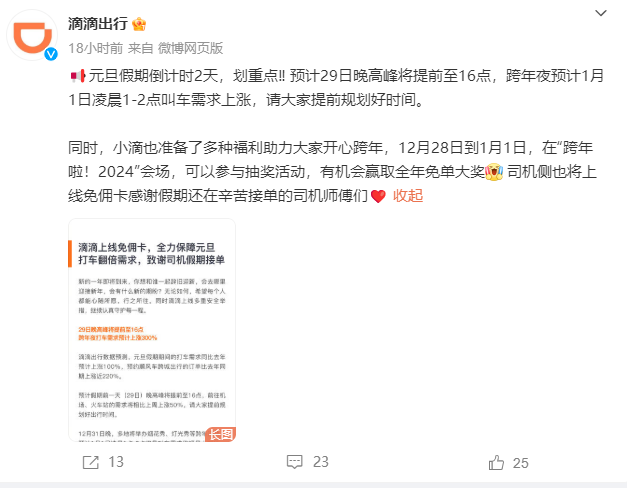Click the 长图 badge on image
627x488 pixels.
[x=220, y=434]
